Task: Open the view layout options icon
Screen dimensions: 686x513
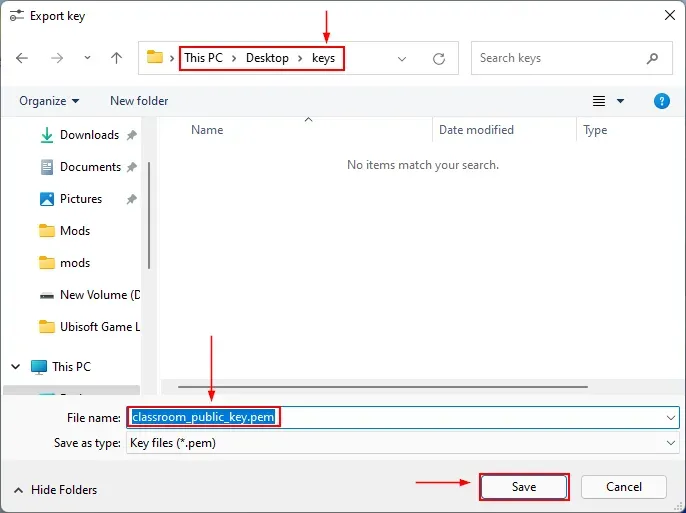Action: coord(599,101)
